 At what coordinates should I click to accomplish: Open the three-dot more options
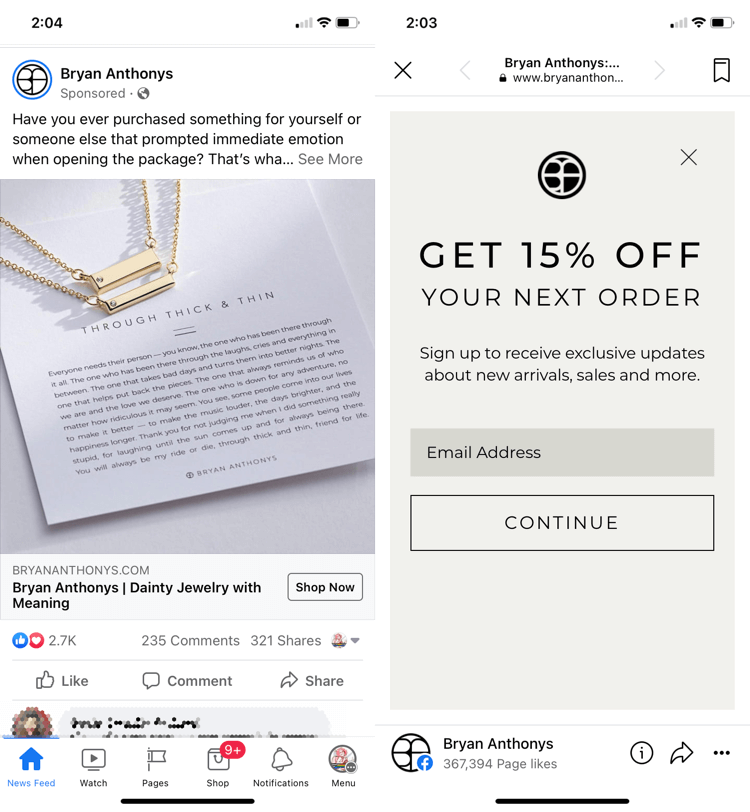721,752
